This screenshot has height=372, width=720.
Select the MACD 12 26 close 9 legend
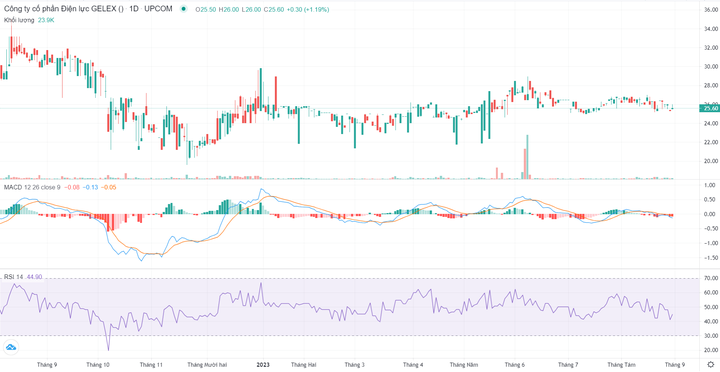(32, 187)
